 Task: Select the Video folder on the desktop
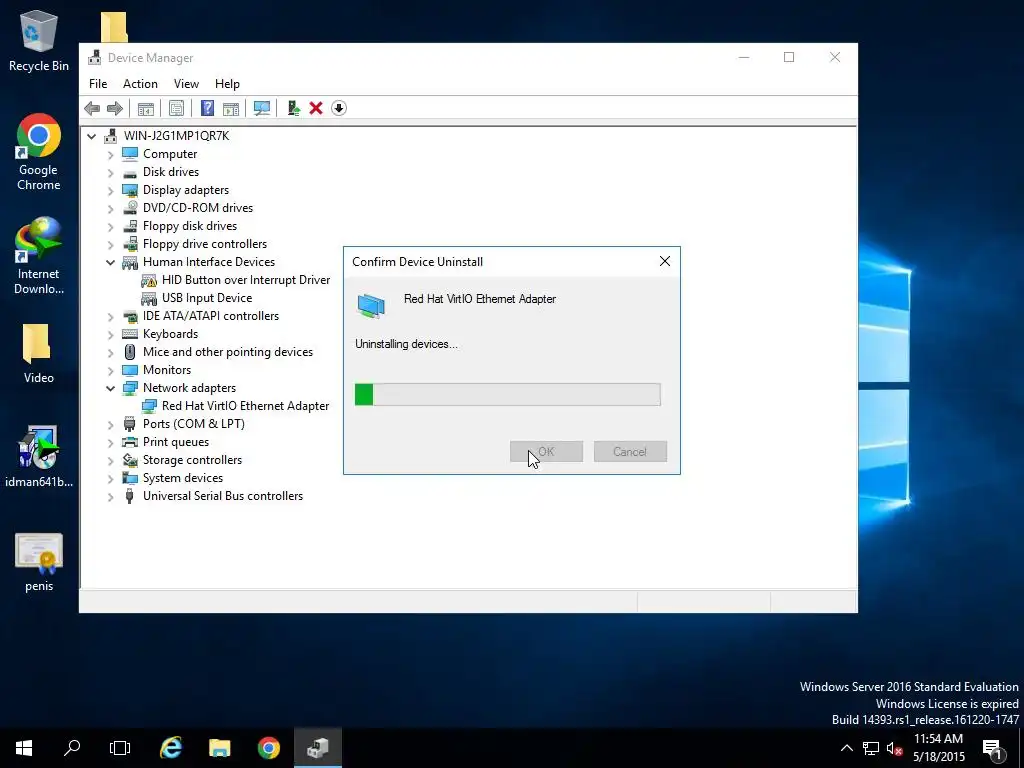click(x=39, y=353)
